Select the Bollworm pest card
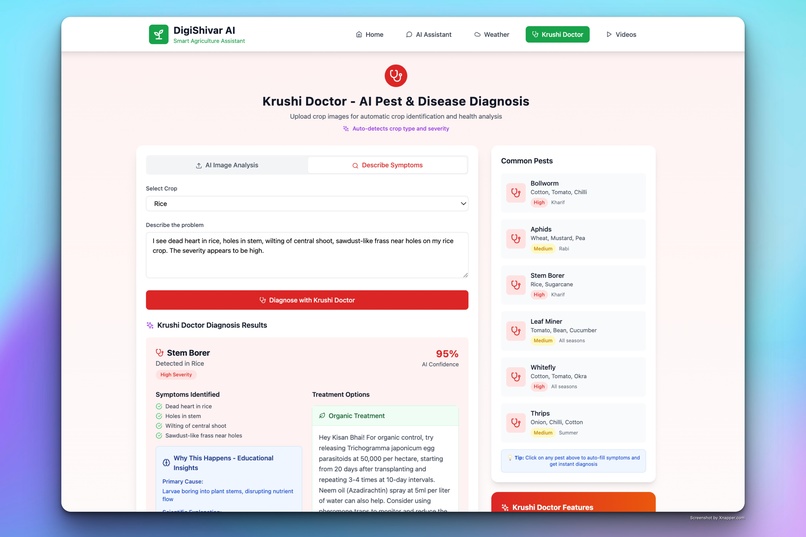The width and height of the screenshot is (806, 537). point(573,193)
